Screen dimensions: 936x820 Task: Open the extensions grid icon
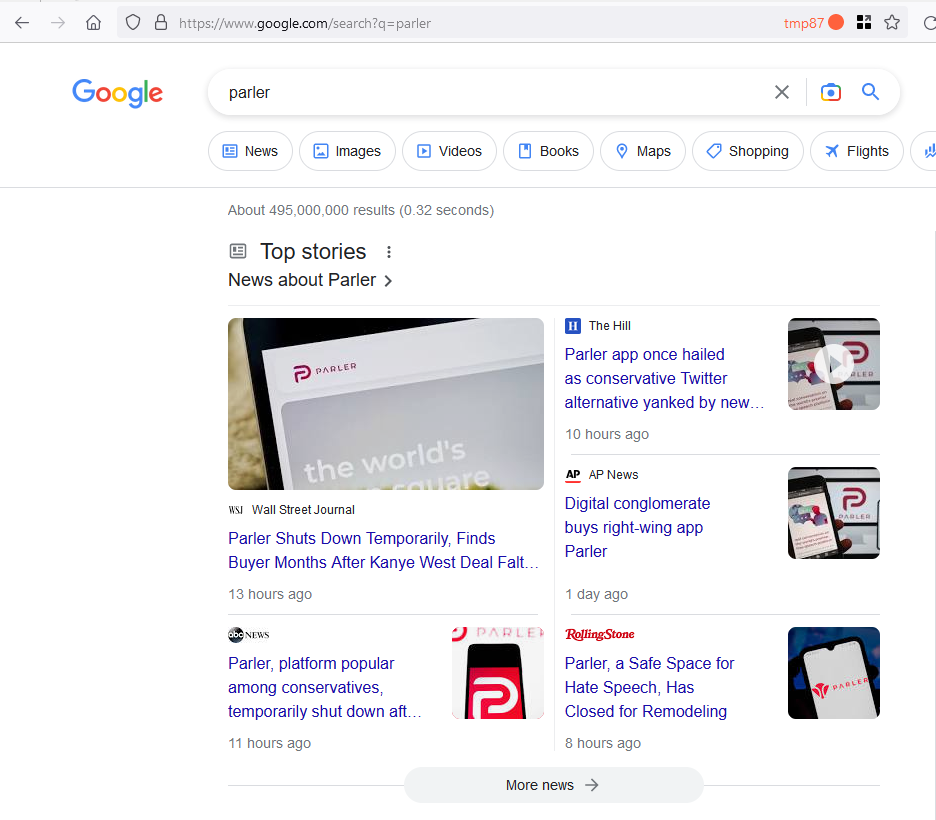point(863,23)
